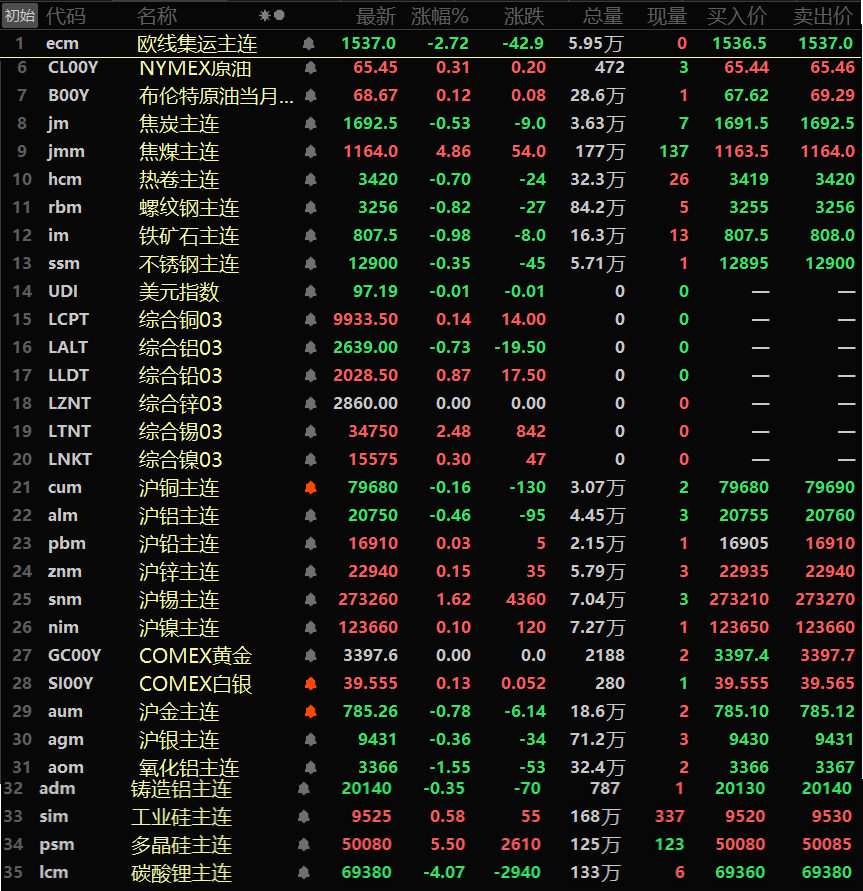
Task: Sort by the 涨幅% column header
Action: click(446, 16)
